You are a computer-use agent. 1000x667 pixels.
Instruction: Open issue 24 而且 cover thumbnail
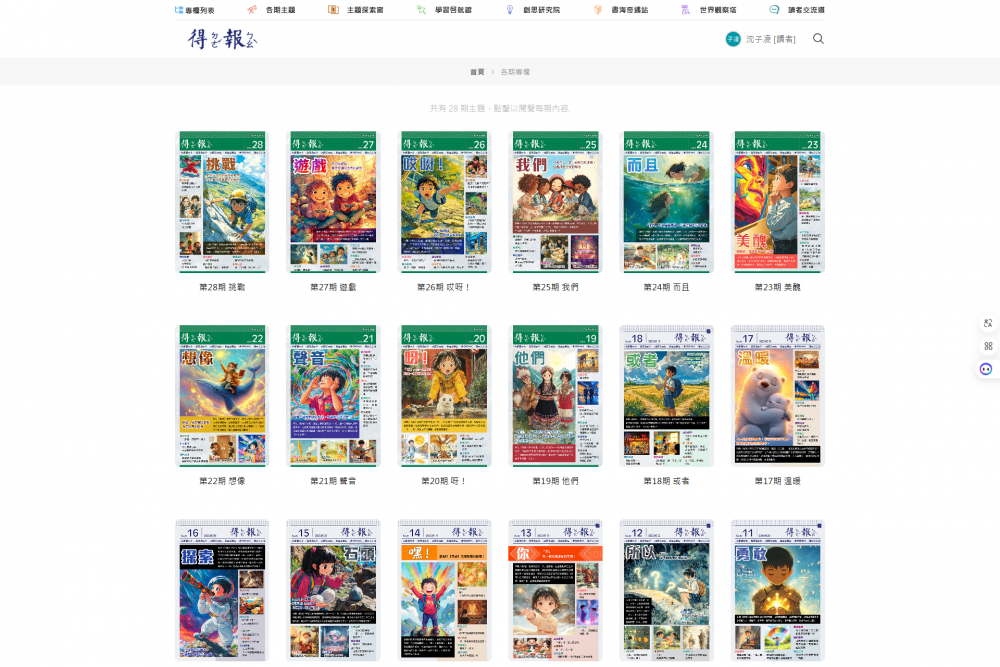[667, 202]
